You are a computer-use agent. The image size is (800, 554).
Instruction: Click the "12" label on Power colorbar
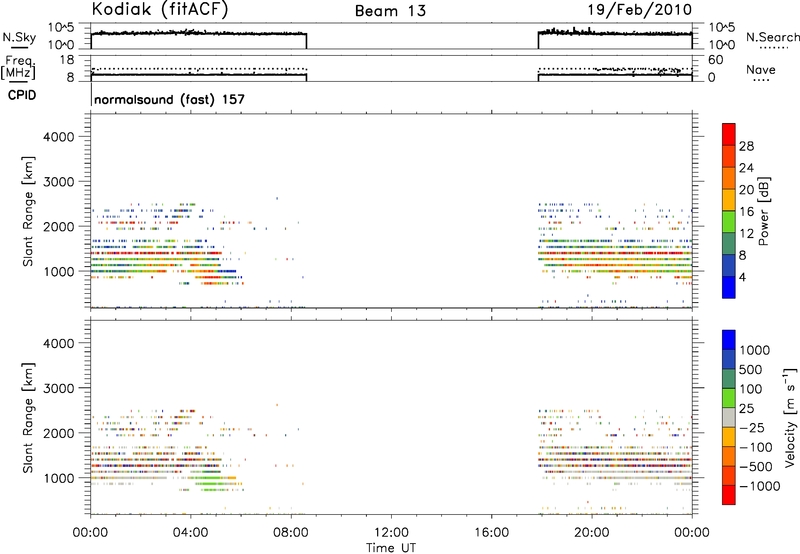[746, 234]
